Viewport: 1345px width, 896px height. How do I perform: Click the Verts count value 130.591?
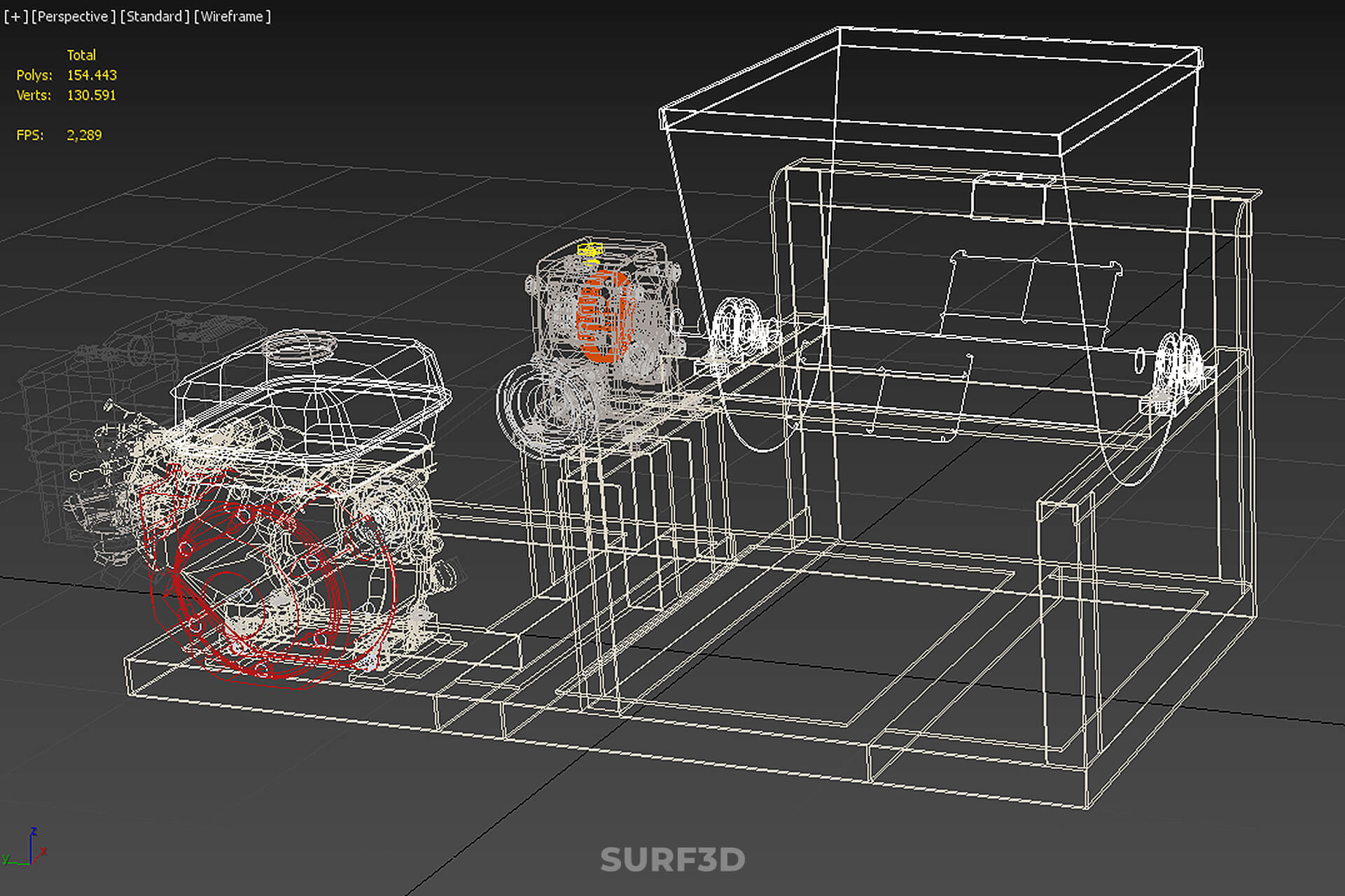[91, 95]
